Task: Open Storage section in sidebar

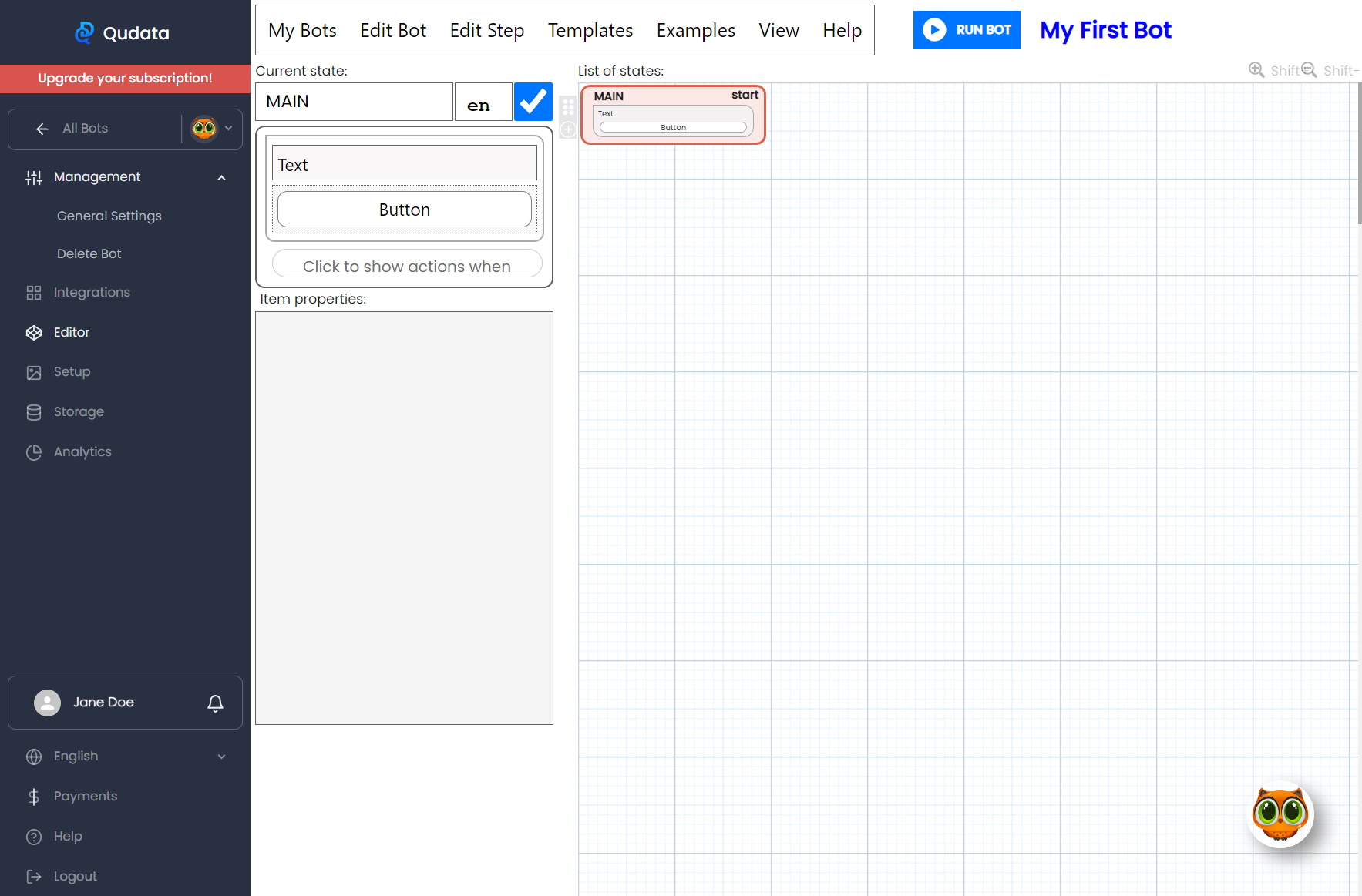Action: click(x=79, y=411)
